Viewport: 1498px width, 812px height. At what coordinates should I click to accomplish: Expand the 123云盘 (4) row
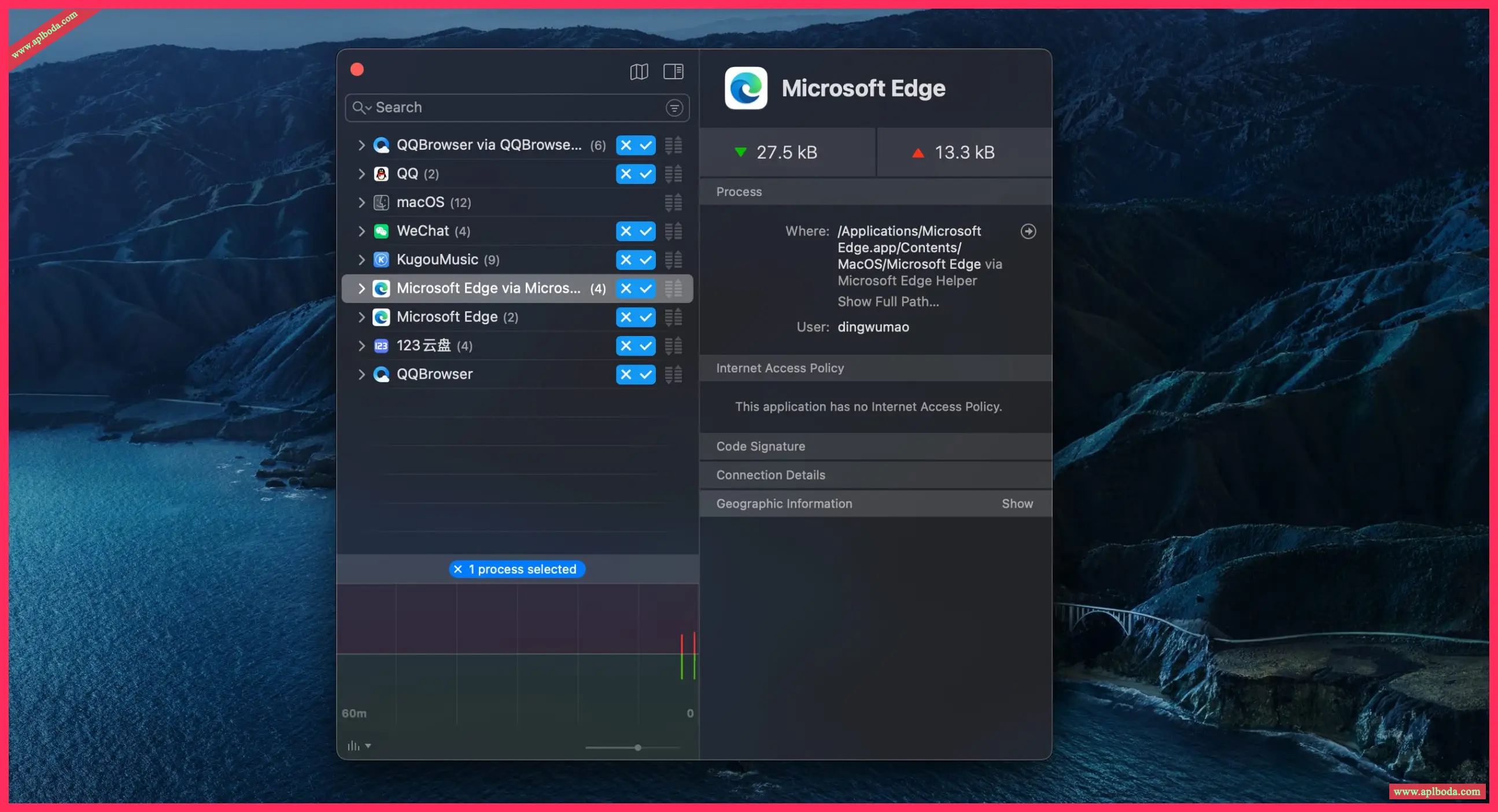click(x=361, y=346)
